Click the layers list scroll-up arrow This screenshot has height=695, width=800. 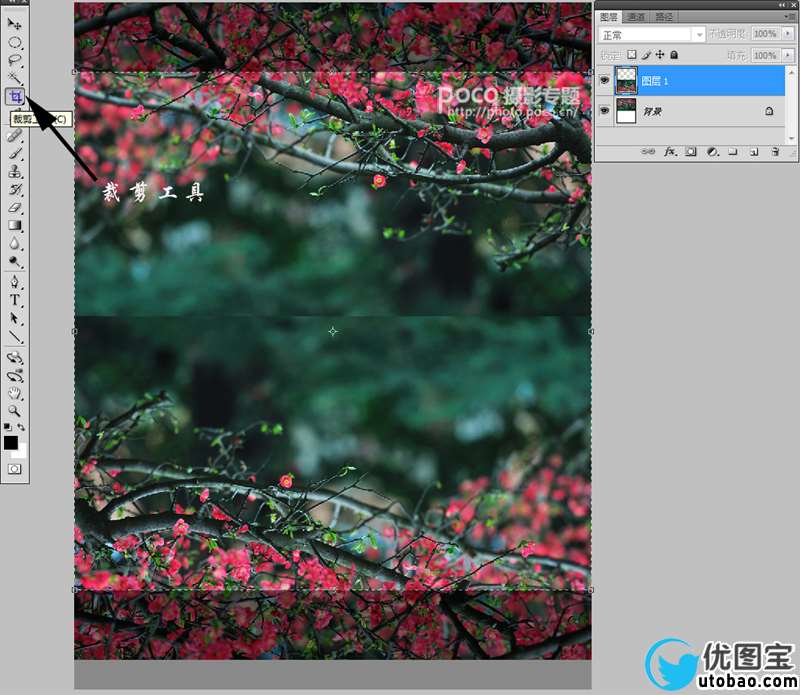tap(791, 71)
